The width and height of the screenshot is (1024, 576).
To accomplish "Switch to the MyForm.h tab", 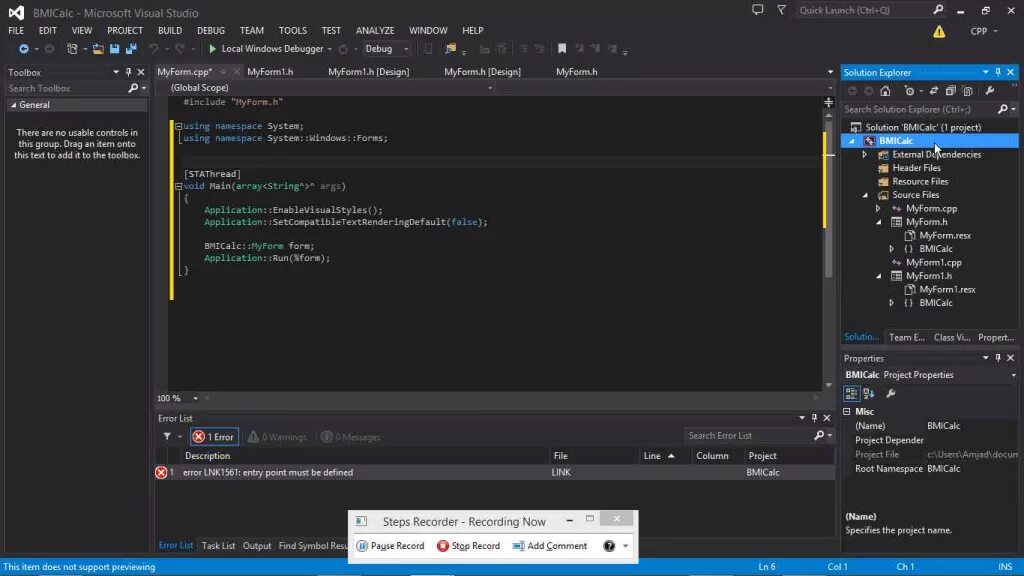I will [x=577, y=72].
